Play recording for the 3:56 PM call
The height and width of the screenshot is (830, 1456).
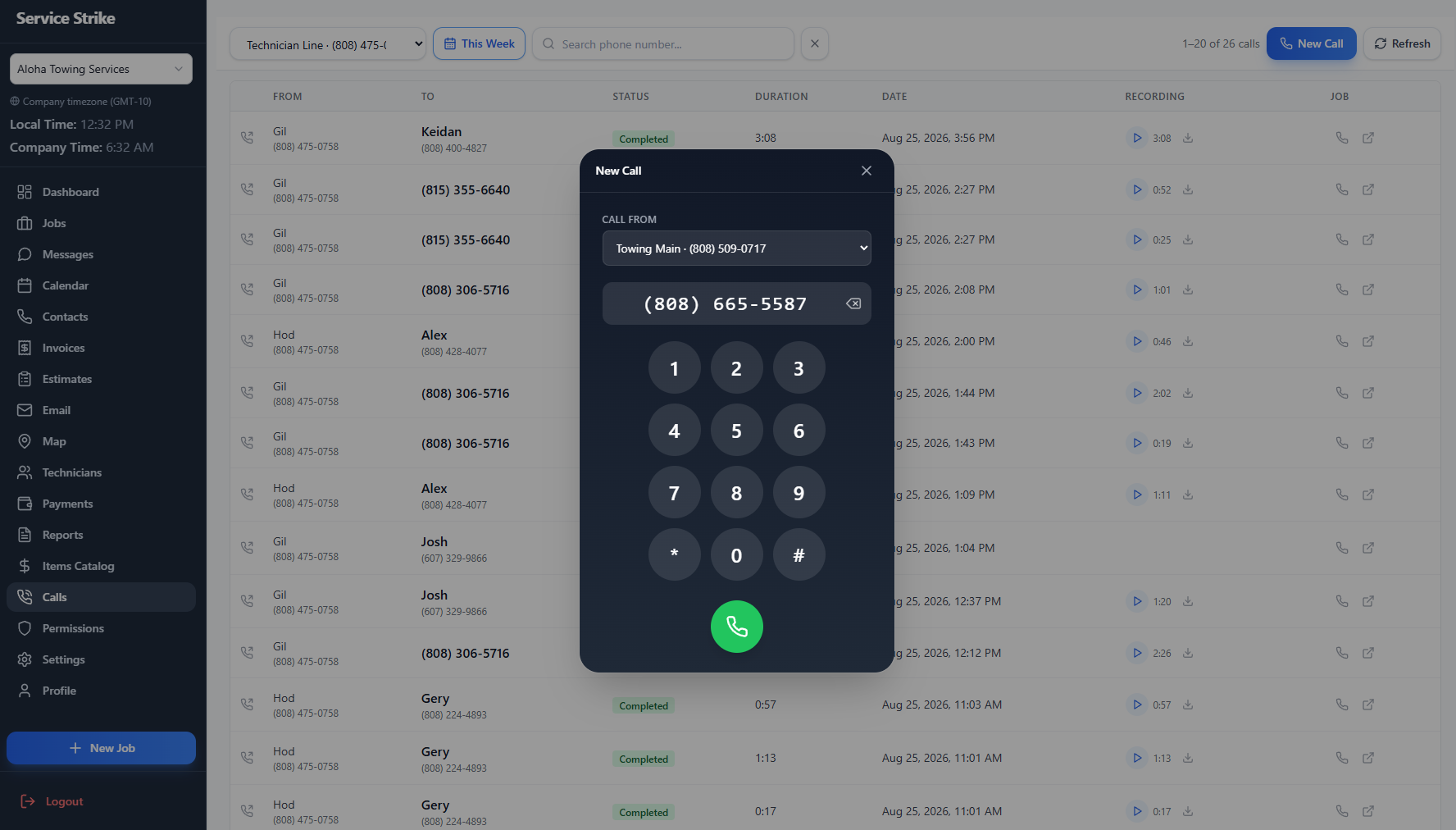click(x=1137, y=138)
